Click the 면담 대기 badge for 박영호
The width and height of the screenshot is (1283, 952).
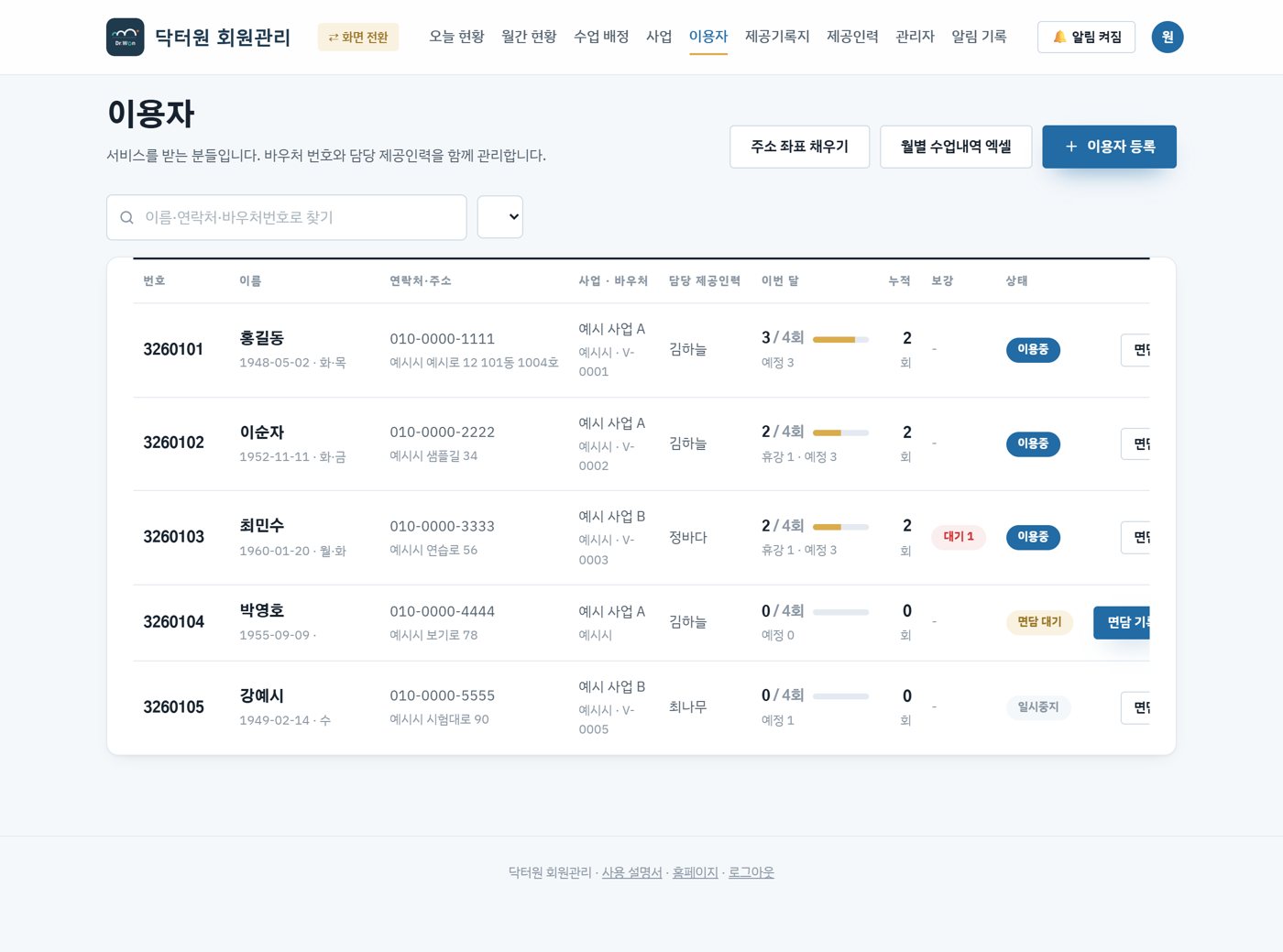(x=1039, y=622)
